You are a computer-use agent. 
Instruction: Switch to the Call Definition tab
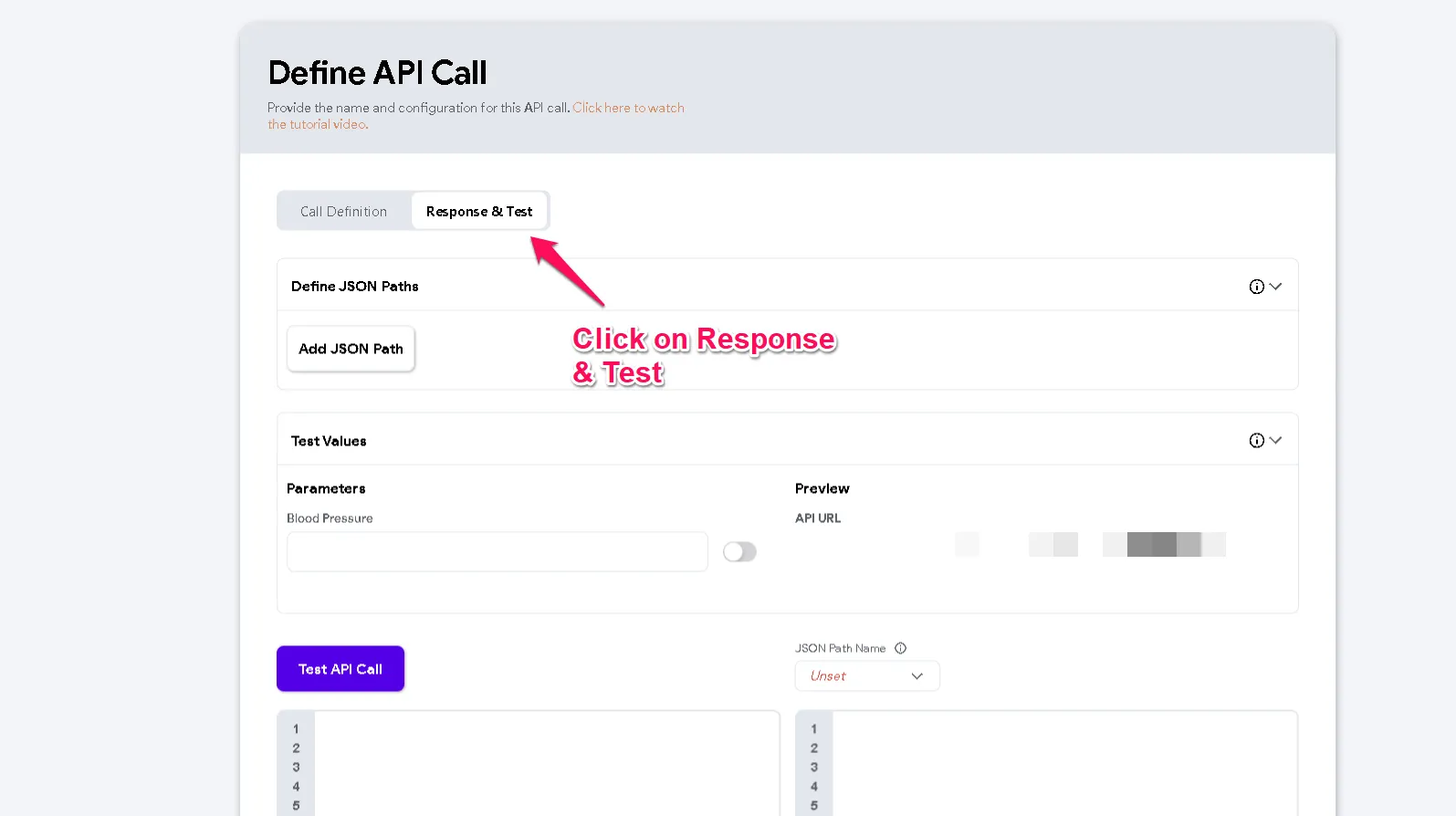(x=344, y=212)
